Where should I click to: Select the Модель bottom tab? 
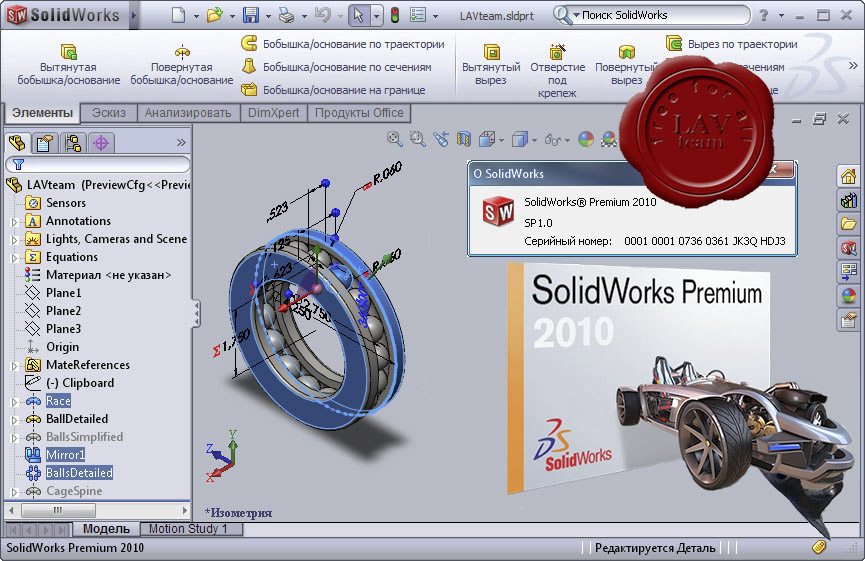click(106, 528)
